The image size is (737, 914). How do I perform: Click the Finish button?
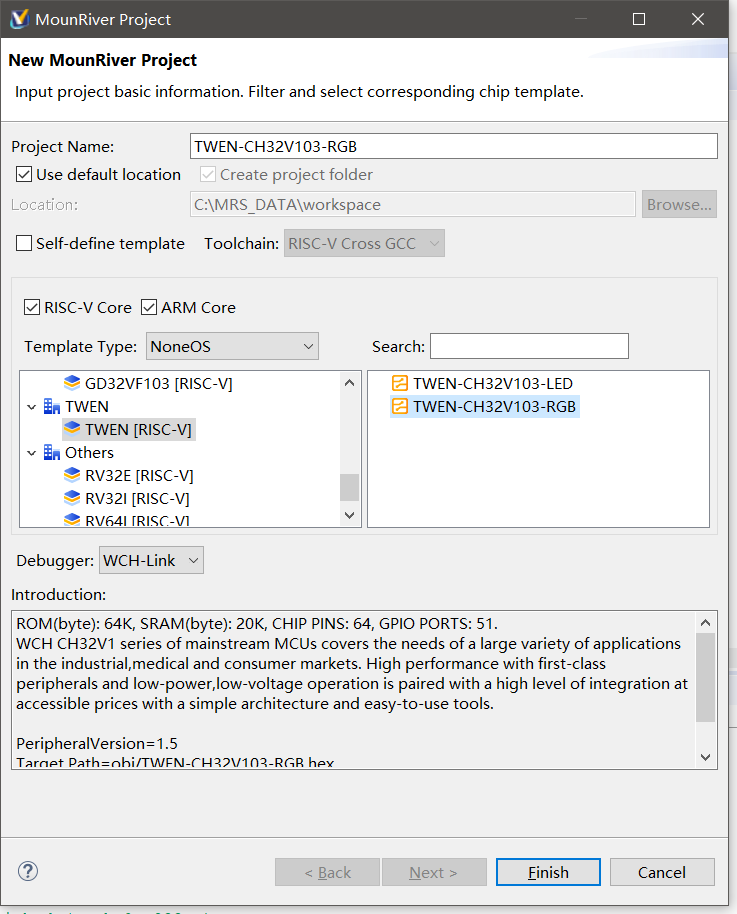pos(548,872)
